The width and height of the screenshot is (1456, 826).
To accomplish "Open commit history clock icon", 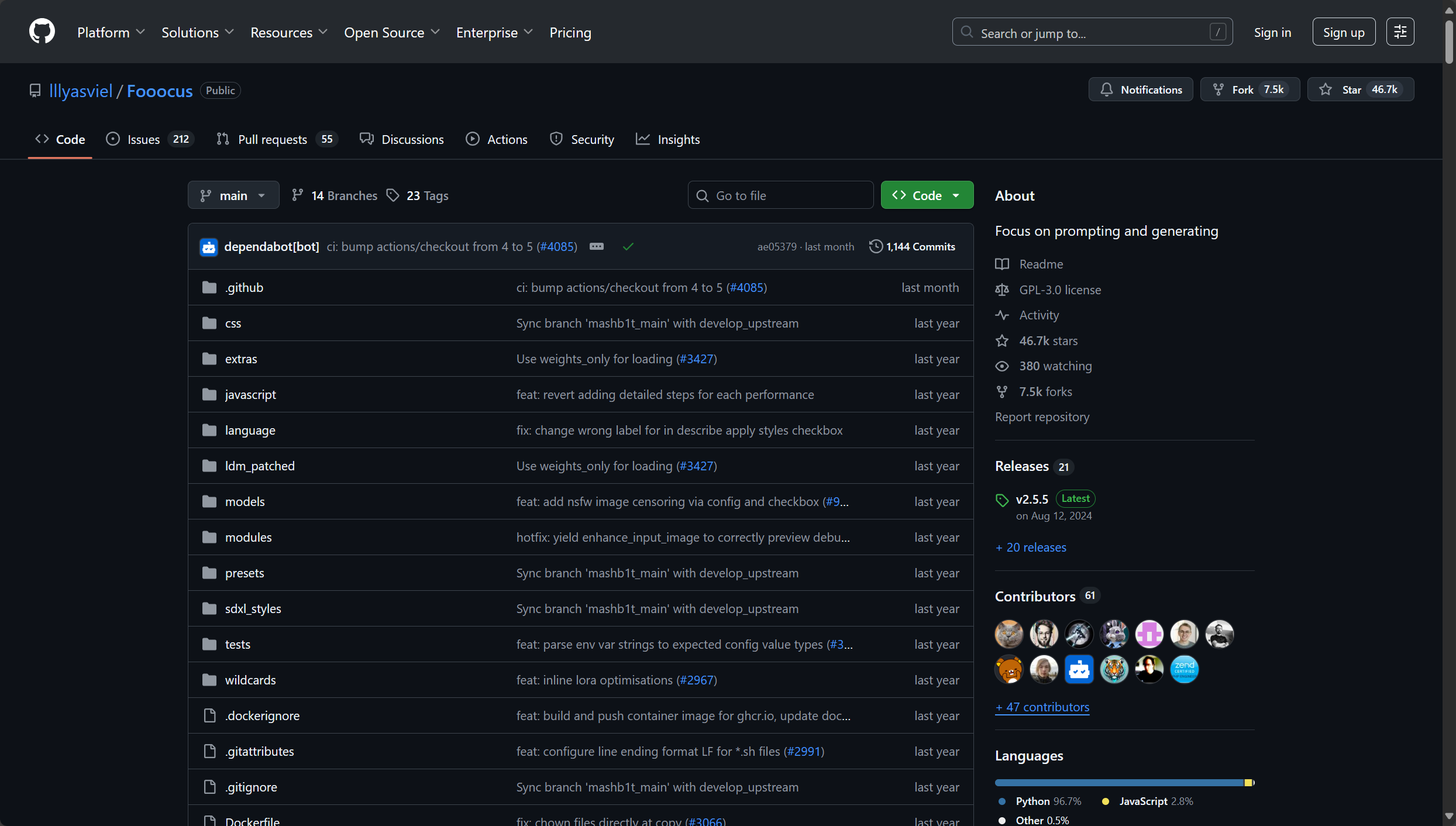I will click(876, 246).
